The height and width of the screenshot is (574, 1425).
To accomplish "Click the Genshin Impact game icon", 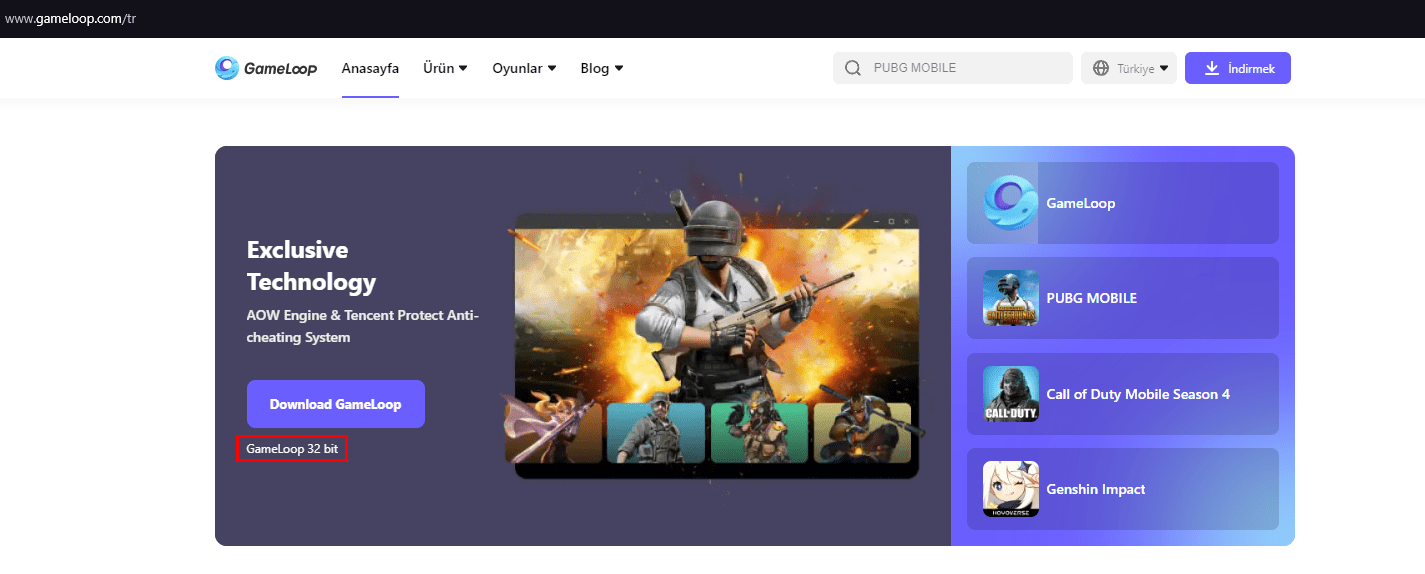I will 1011,489.
